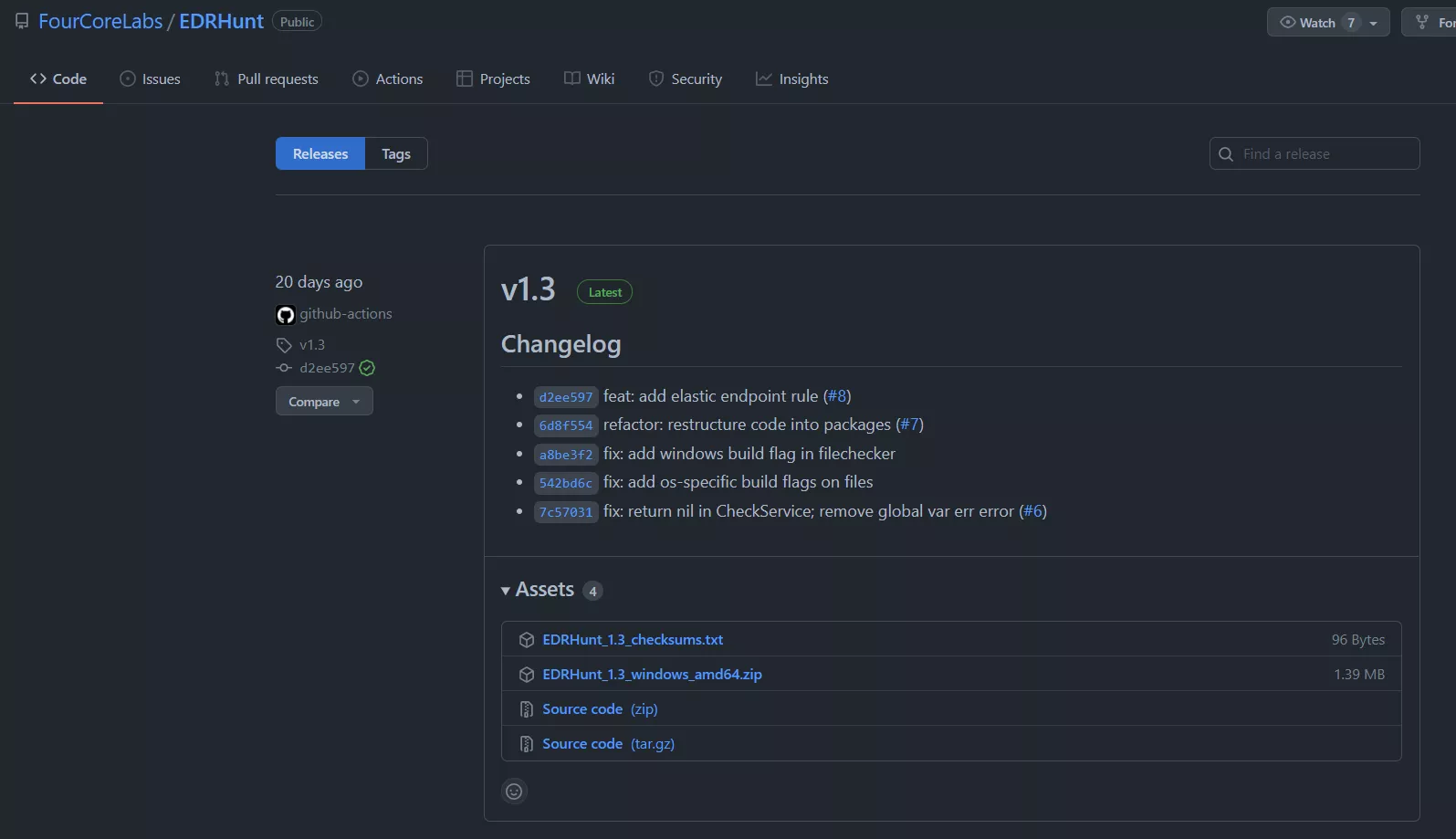Open commit 6d8f554 in the changelog
Viewport: 1456px width, 839px height.
coord(566,425)
